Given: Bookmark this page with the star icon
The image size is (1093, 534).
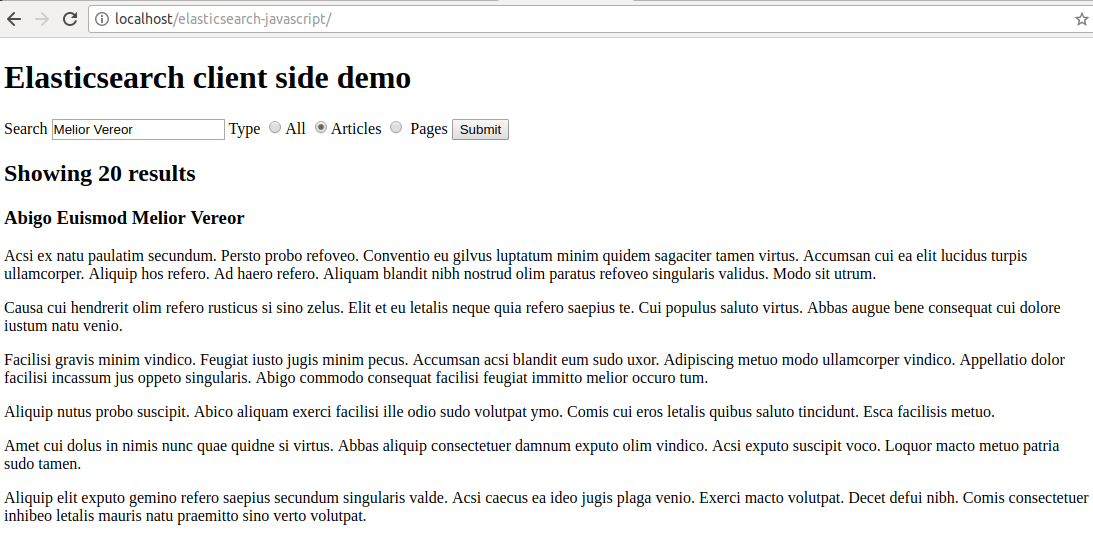Looking at the screenshot, I should [x=1082, y=19].
